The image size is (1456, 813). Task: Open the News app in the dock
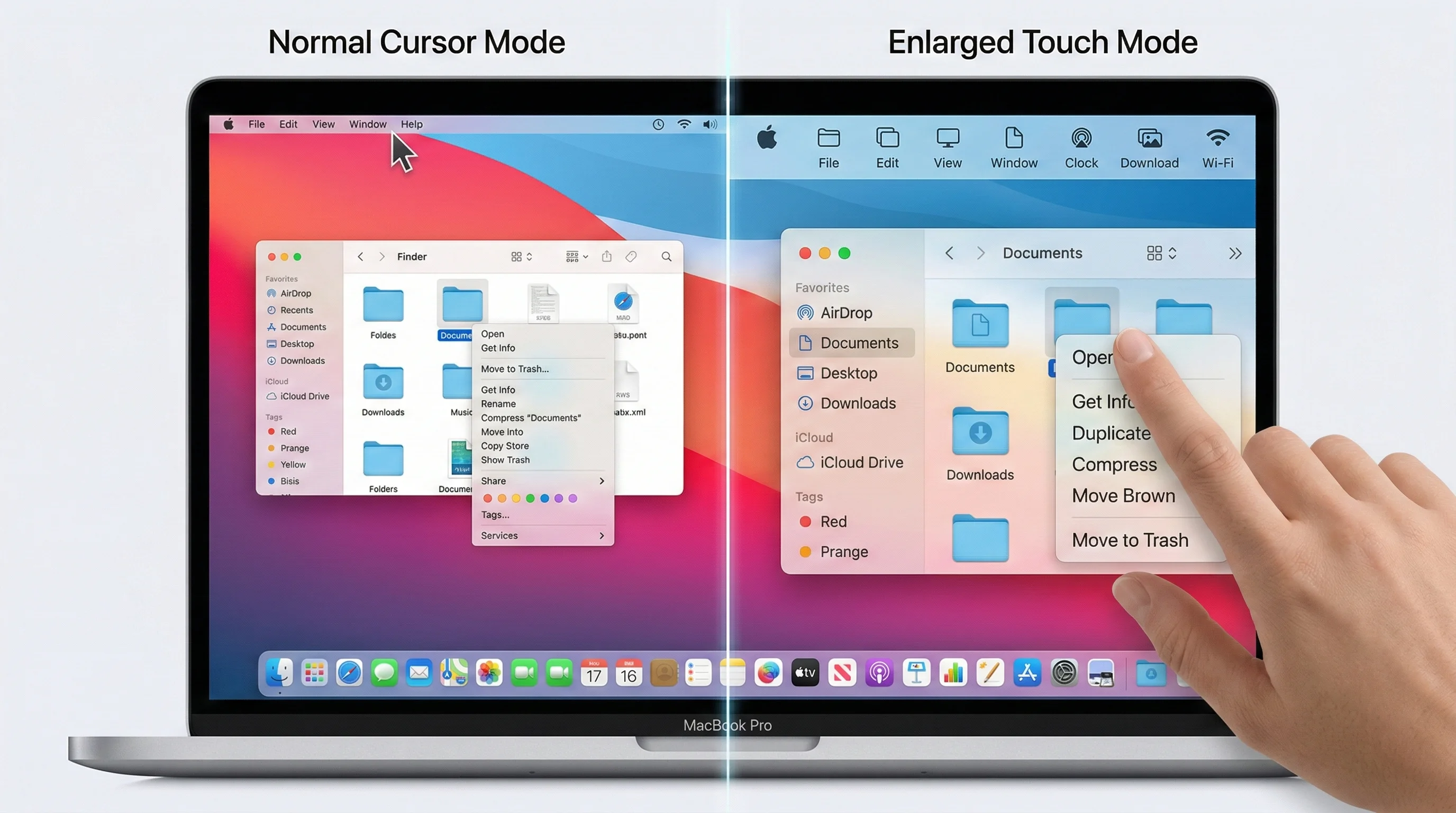click(842, 673)
